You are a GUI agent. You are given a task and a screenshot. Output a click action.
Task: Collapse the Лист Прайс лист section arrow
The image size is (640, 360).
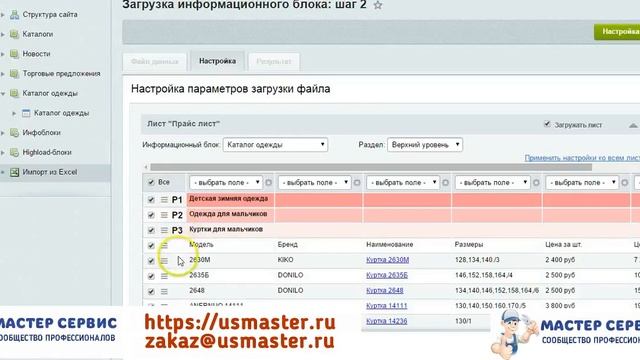633,125
